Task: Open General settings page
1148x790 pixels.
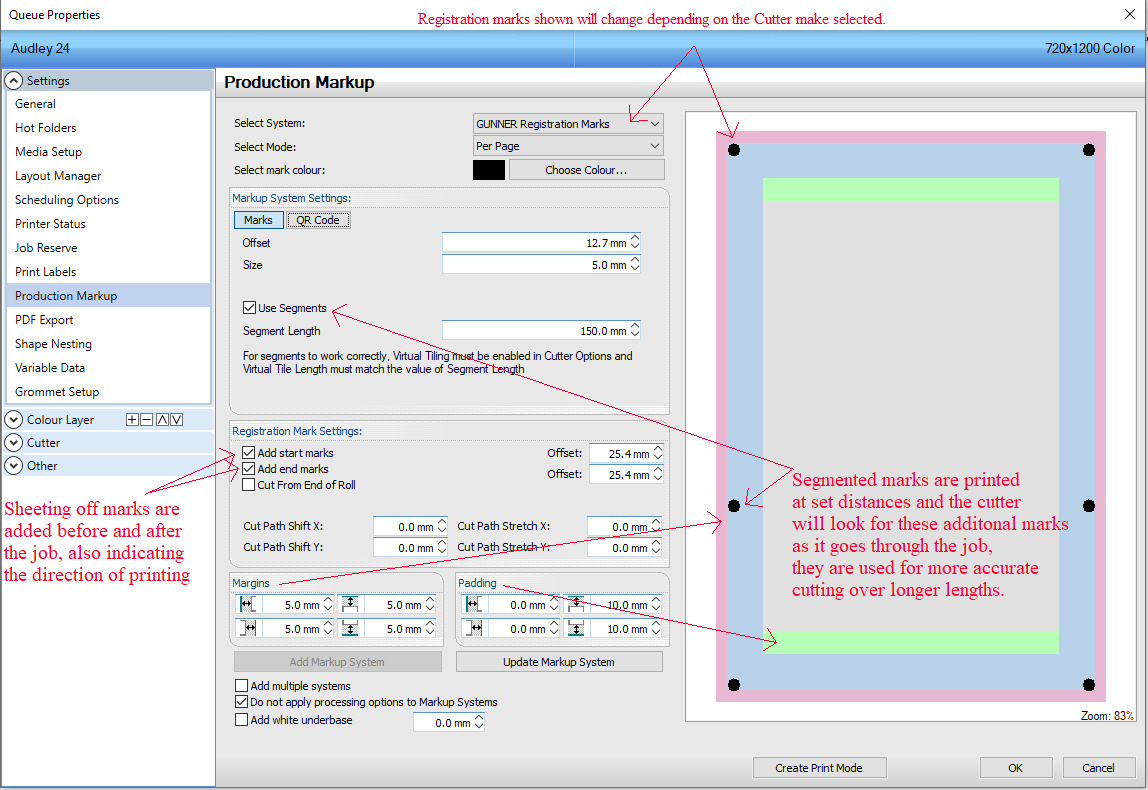Action: (108, 104)
